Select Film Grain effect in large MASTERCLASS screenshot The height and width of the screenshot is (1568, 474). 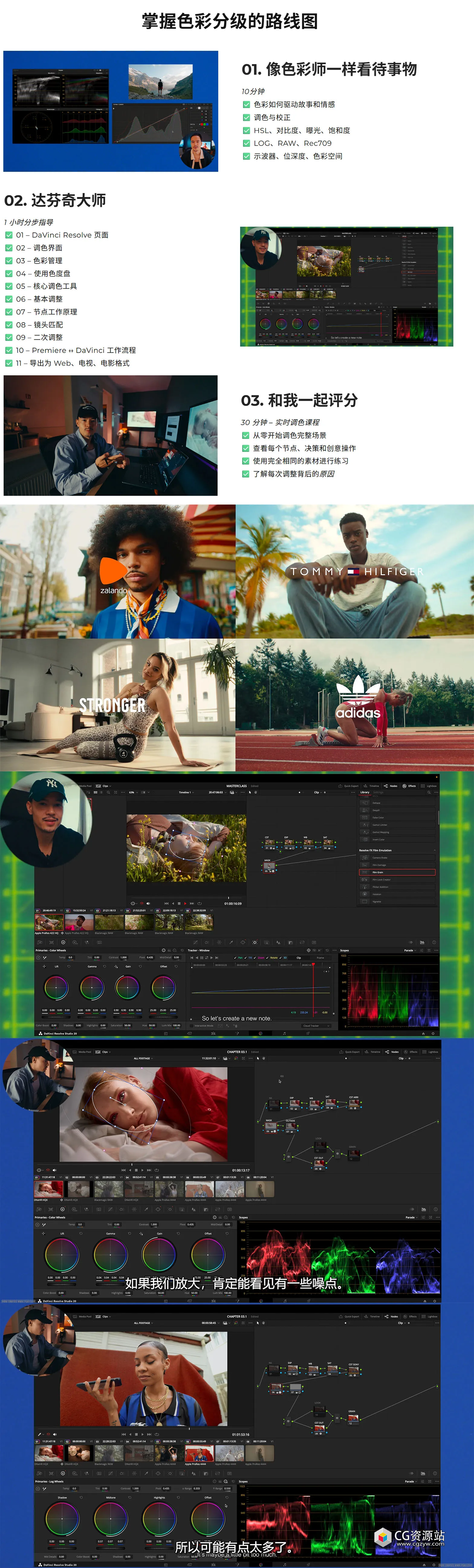pos(397,872)
